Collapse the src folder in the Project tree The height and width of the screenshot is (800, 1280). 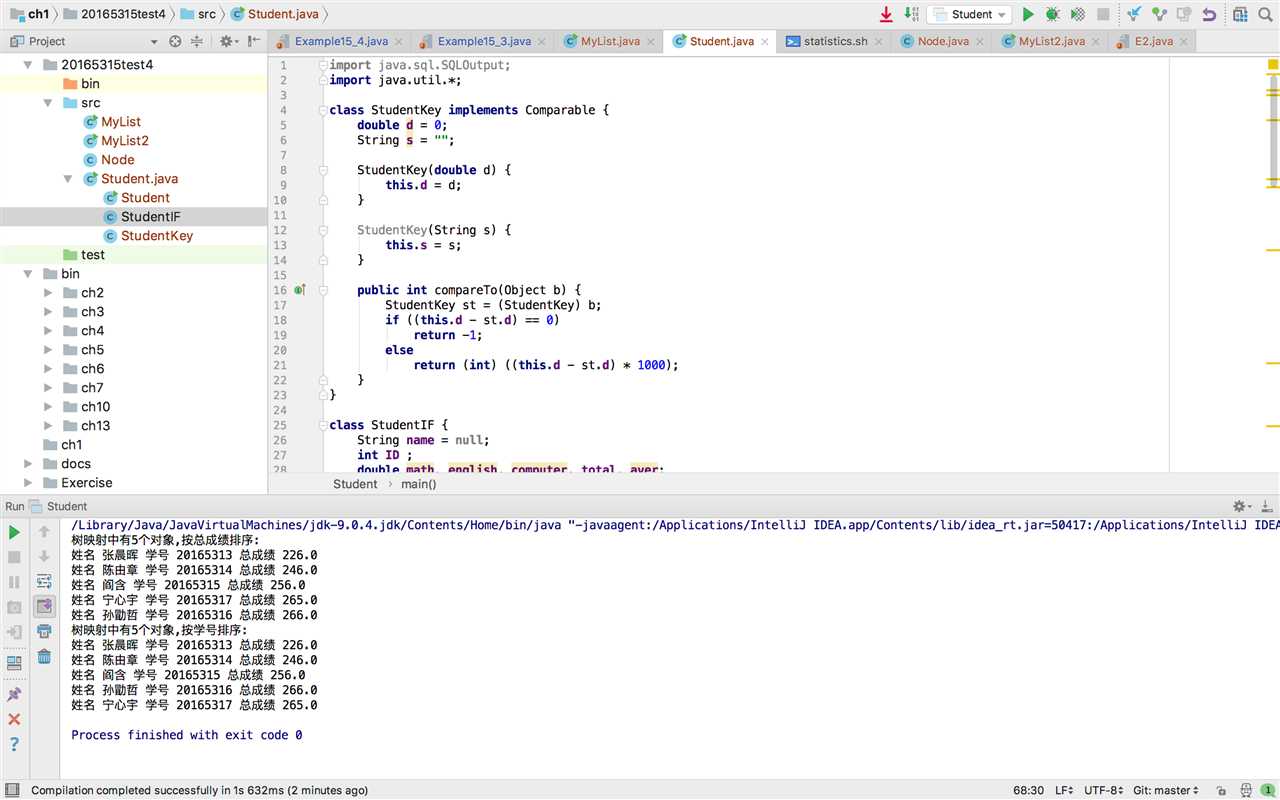pos(48,103)
